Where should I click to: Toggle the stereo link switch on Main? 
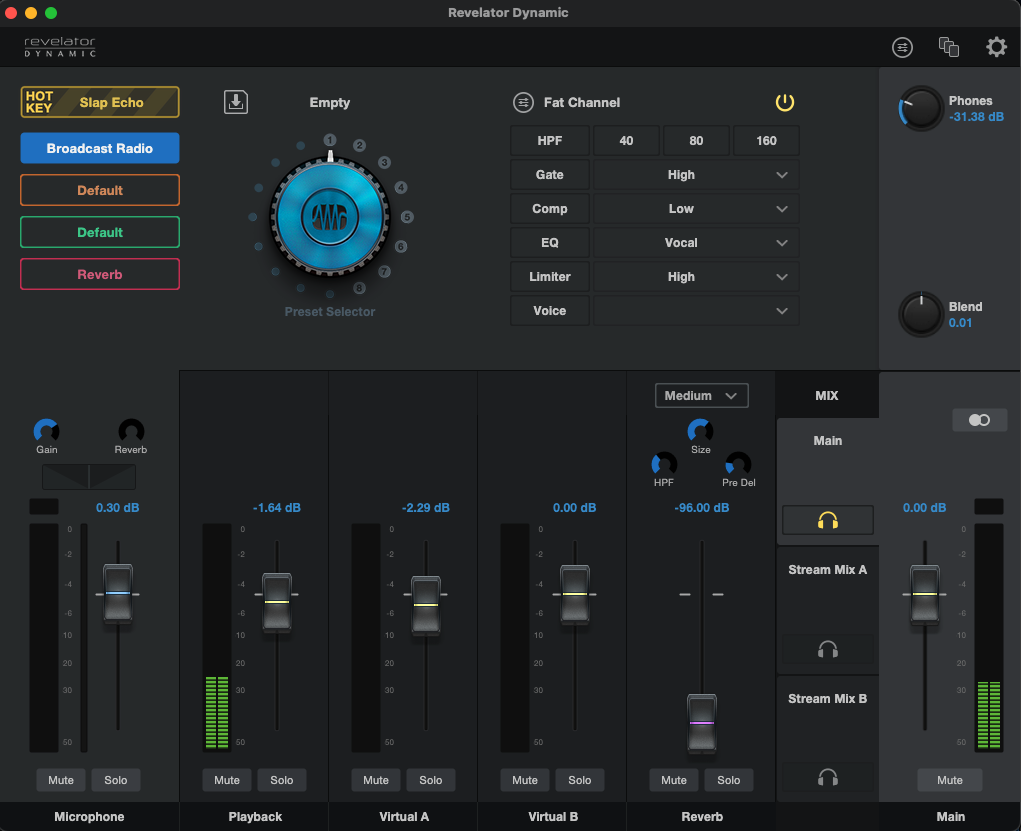979,420
